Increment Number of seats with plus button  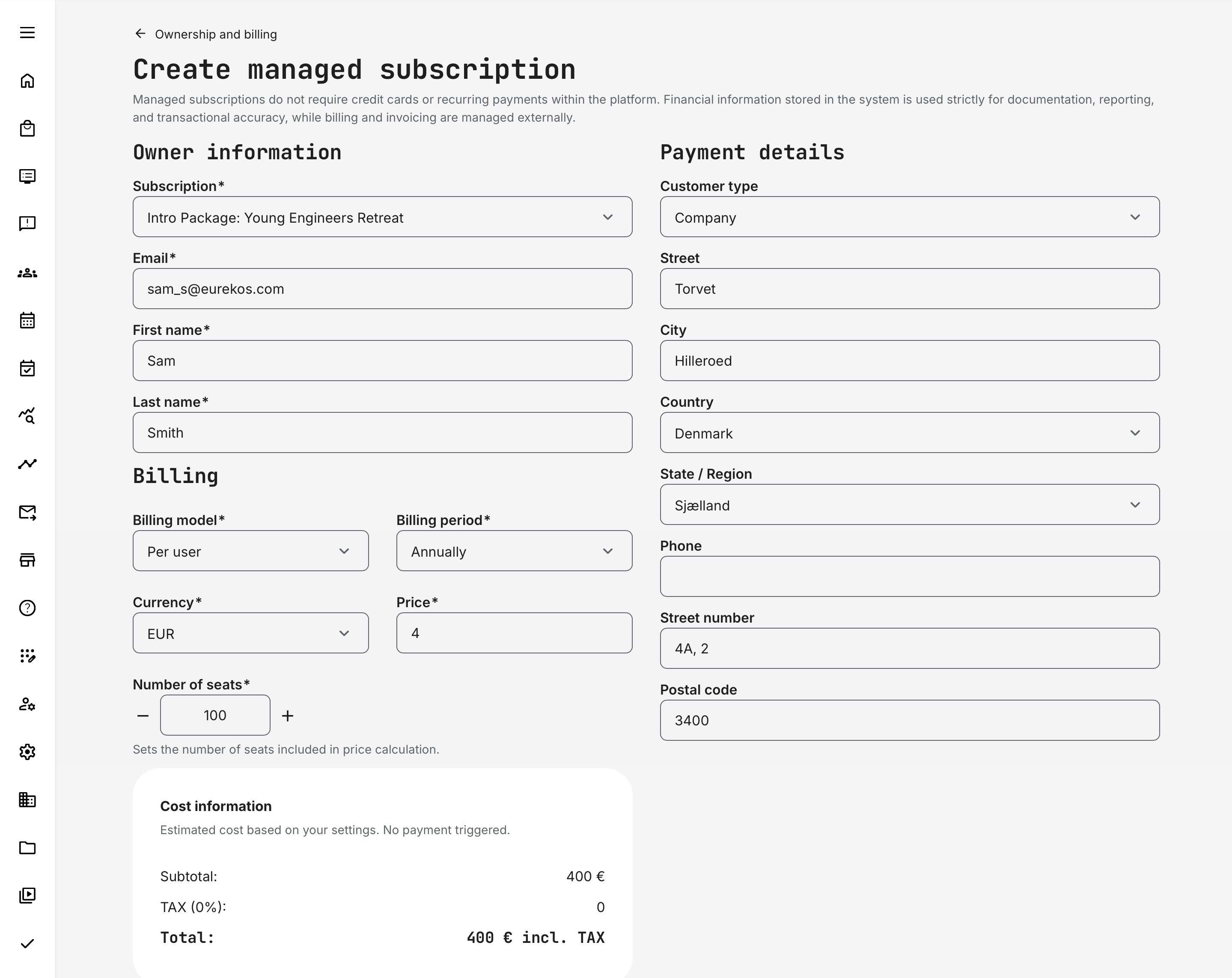tap(287, 715)
